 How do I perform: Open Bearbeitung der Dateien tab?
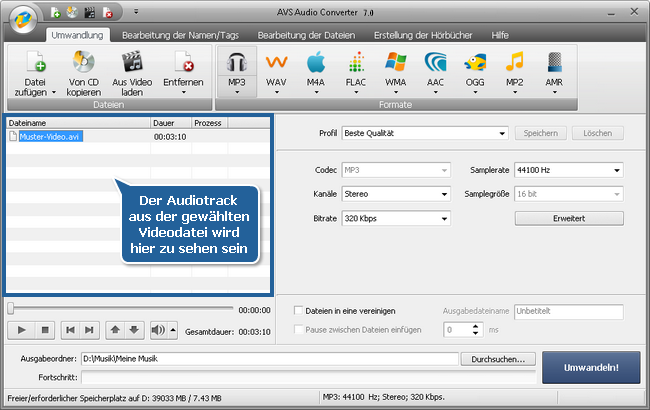point(306,35)
